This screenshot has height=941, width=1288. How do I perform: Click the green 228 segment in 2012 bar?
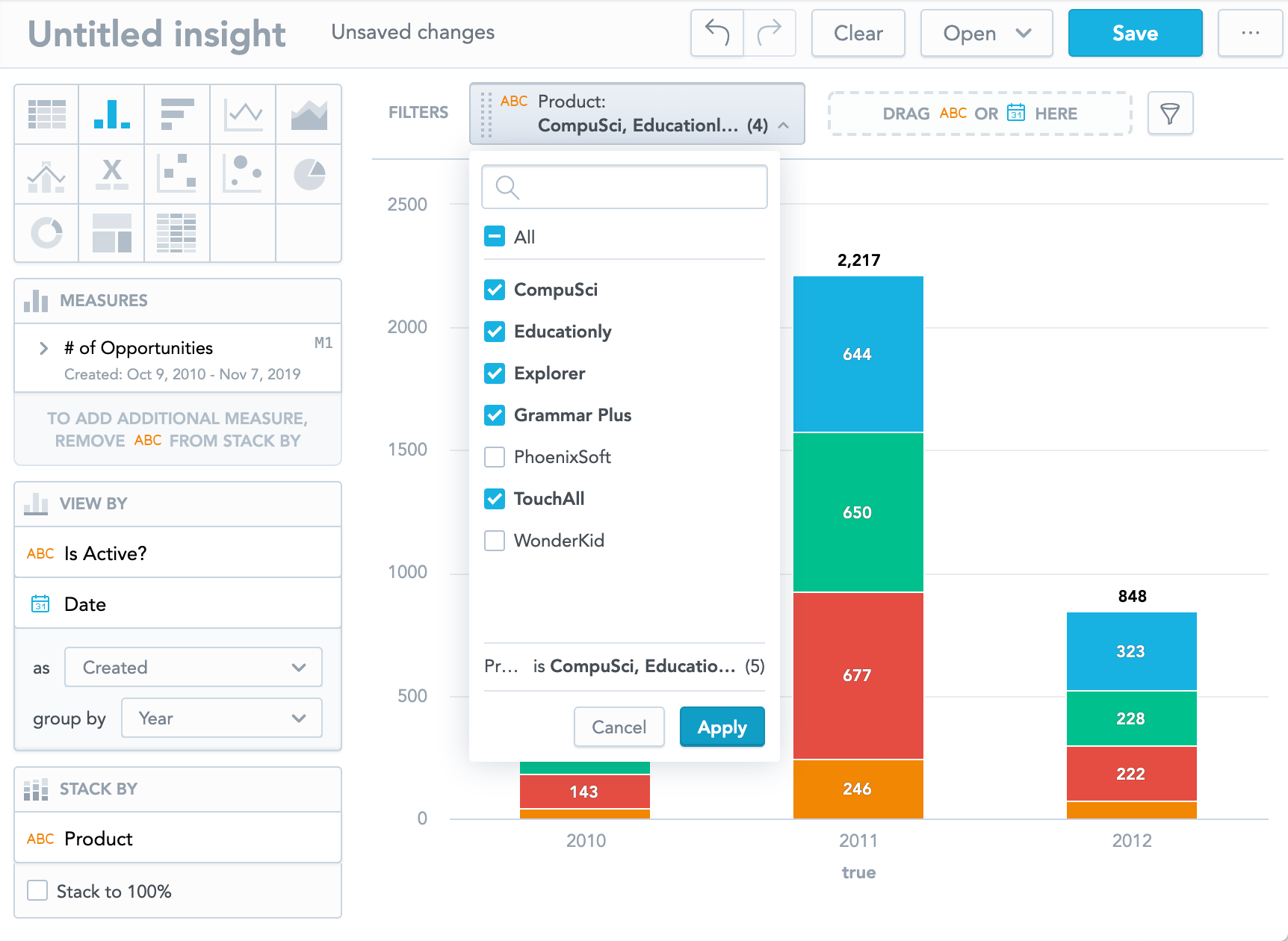[x=1131, y=718]
